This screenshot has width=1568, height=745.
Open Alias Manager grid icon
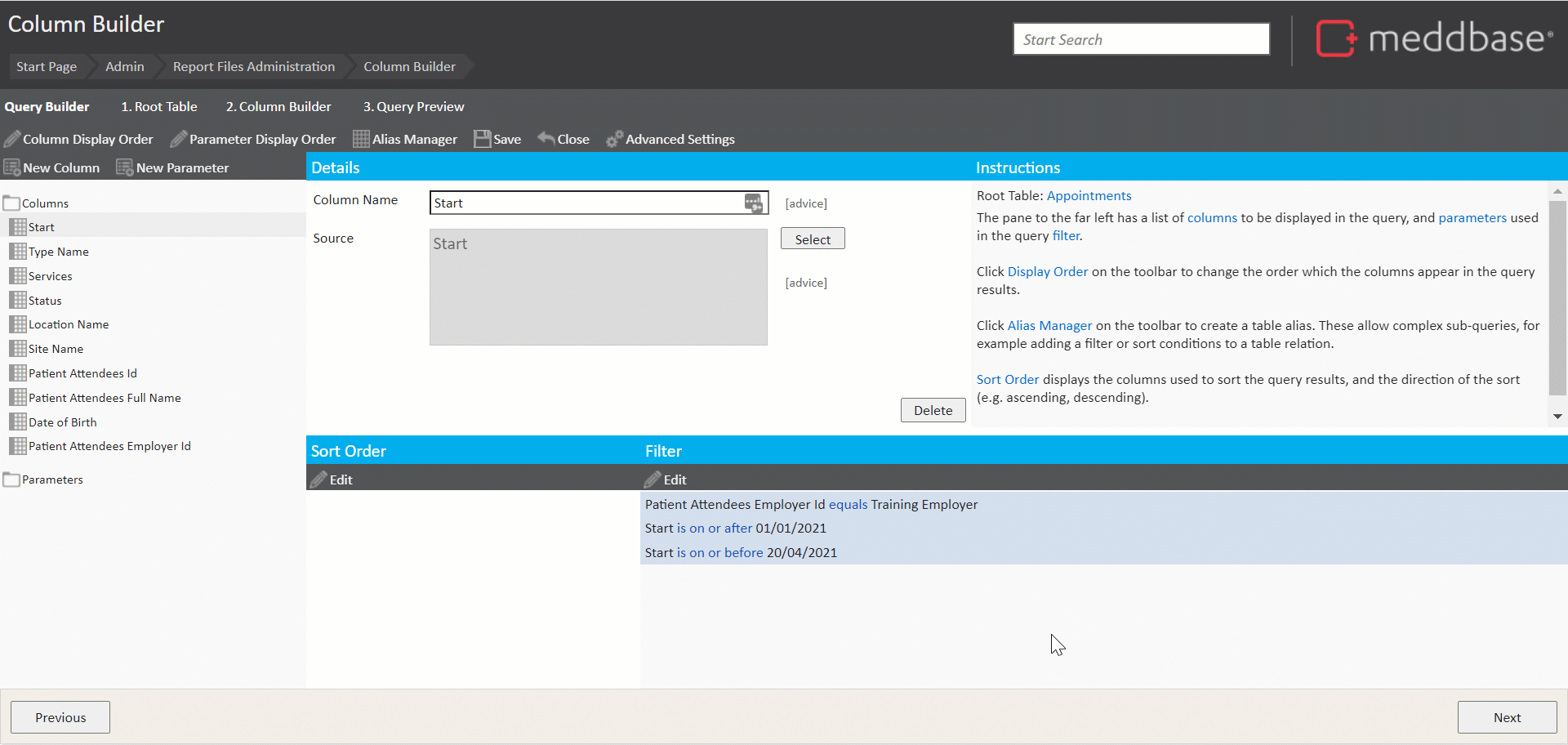pyautogui.click(x=361, y=139)
